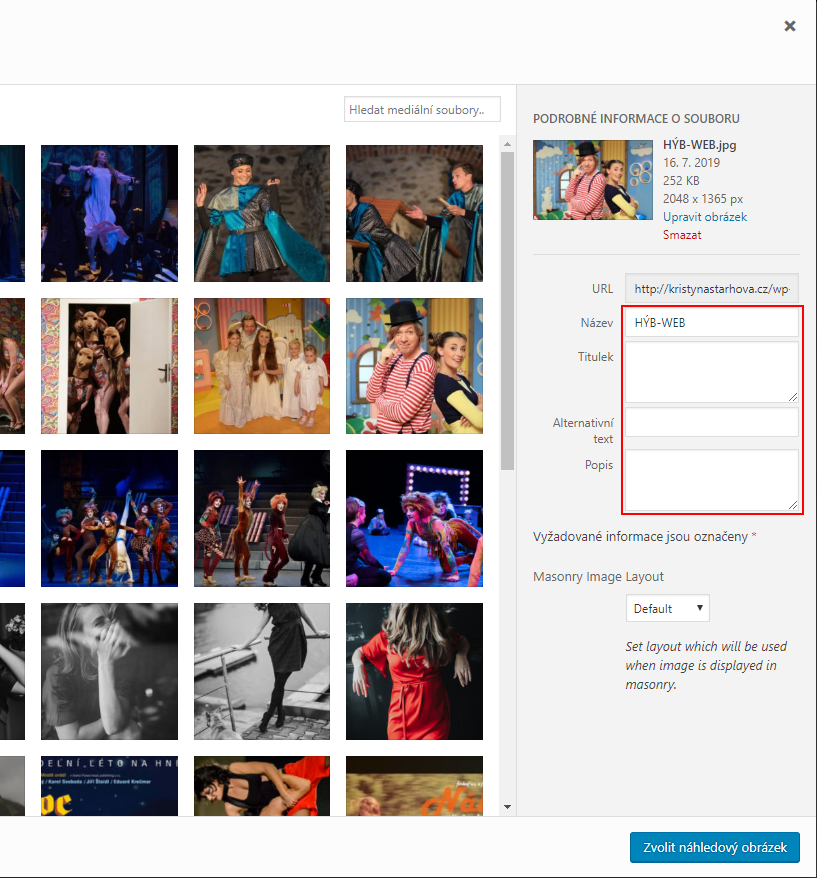Click the Popis text area
The height and width of the screenshot is (878, 817).
(711, 480)
